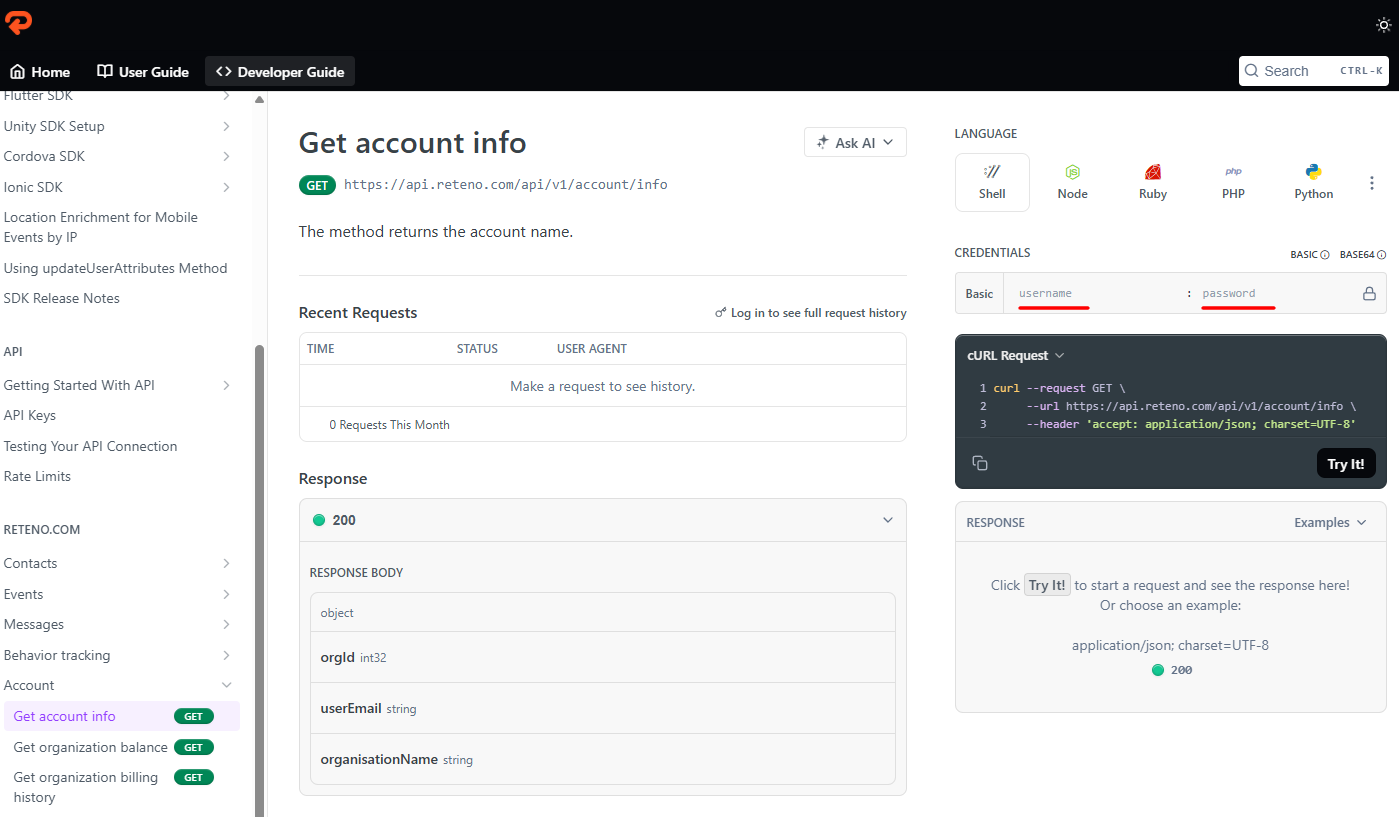
Task: Open more languages three-dot menu
Action: [x=1372, y=183]
